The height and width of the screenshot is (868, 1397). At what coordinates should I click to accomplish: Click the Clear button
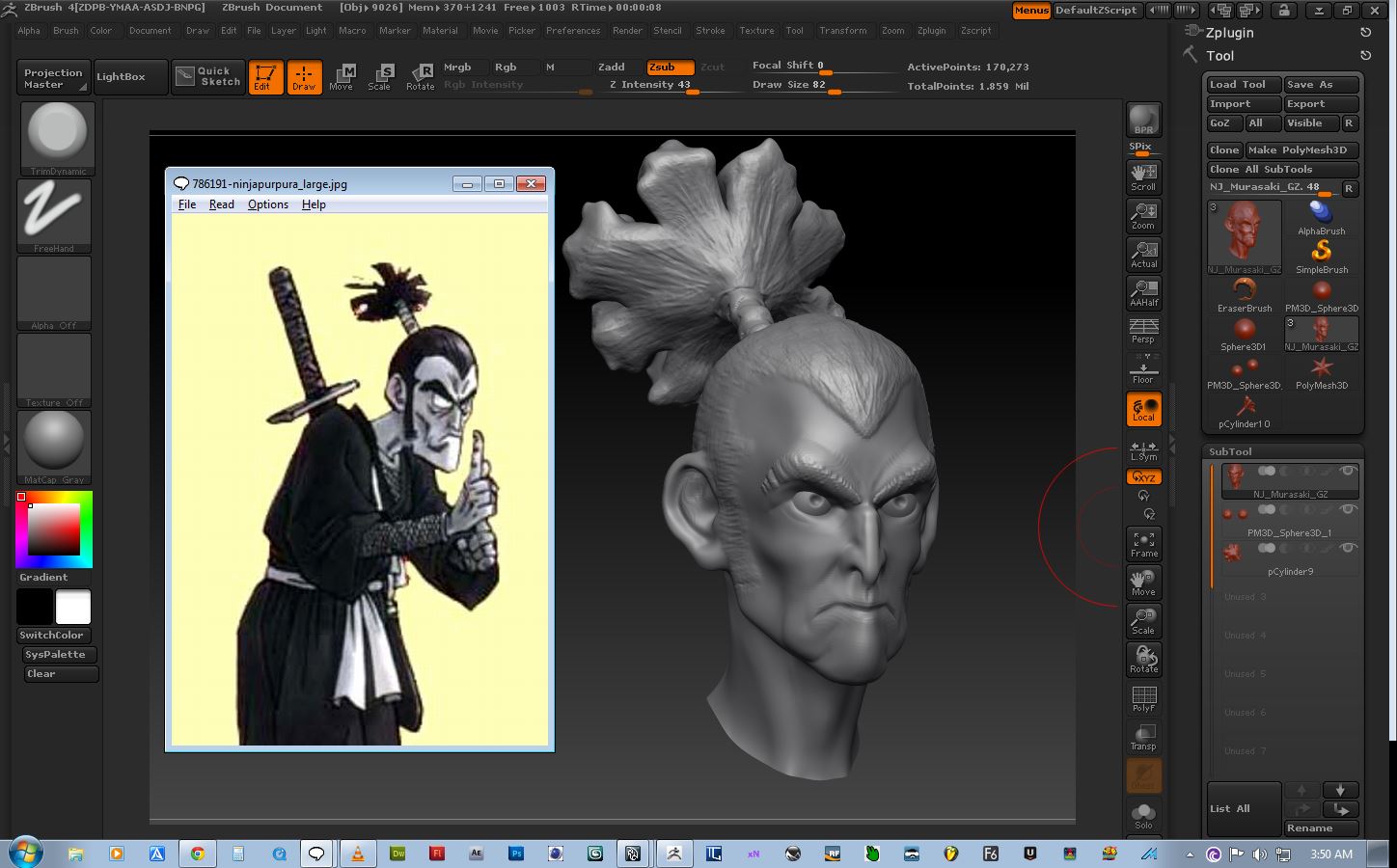(x=60, y=674)
